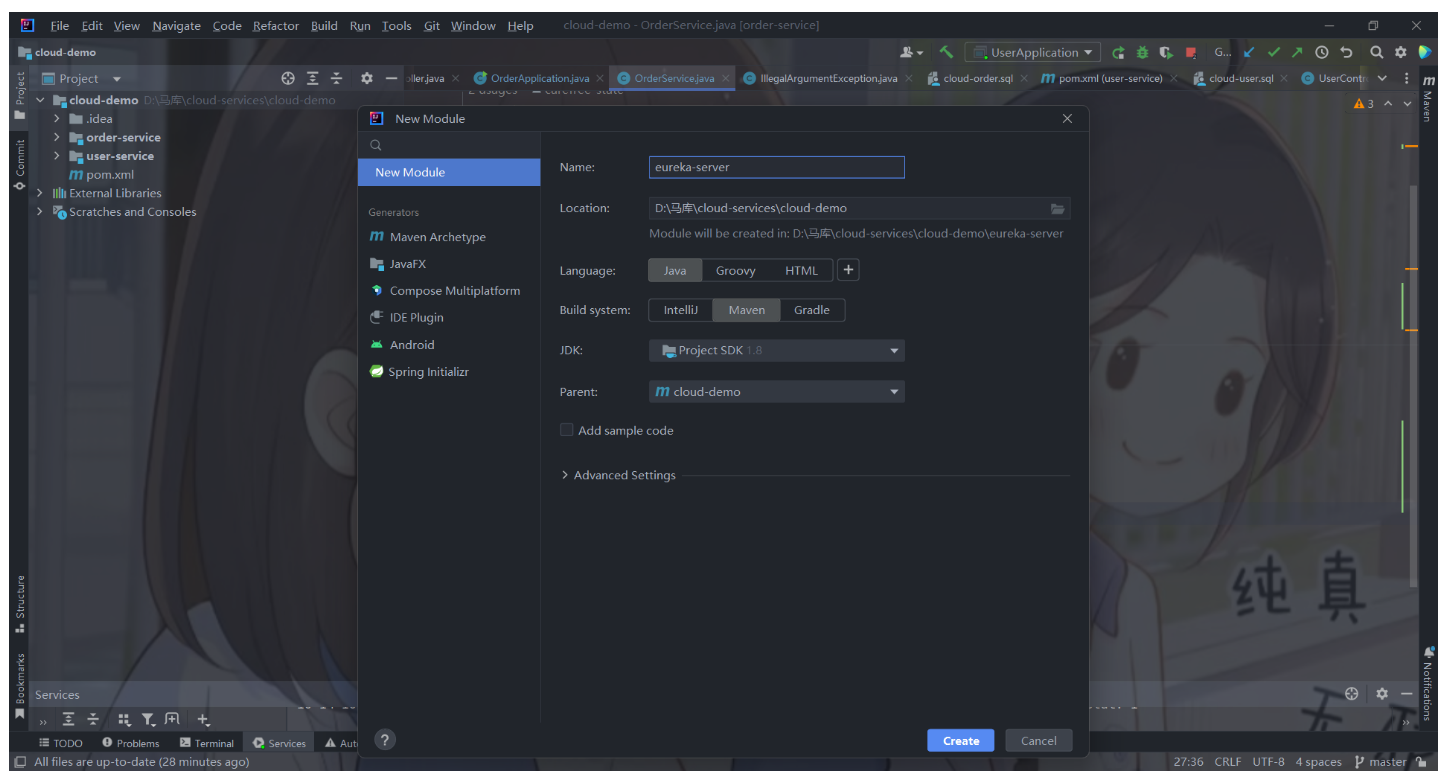Screen dimensions: 1452x780
Task: Click the add language plus button
Action: click(848, 270)
